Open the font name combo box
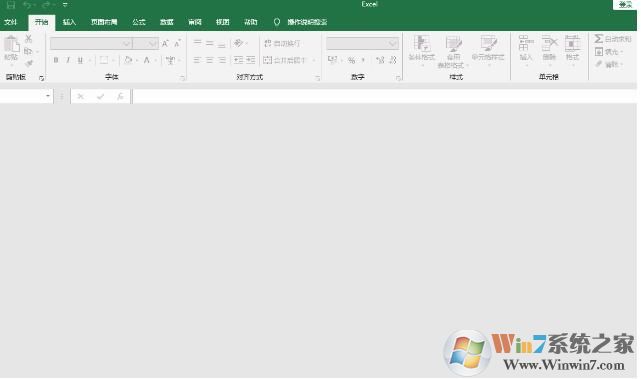The height and width of the screenshot is (379, 641). (x=91, y=43)
